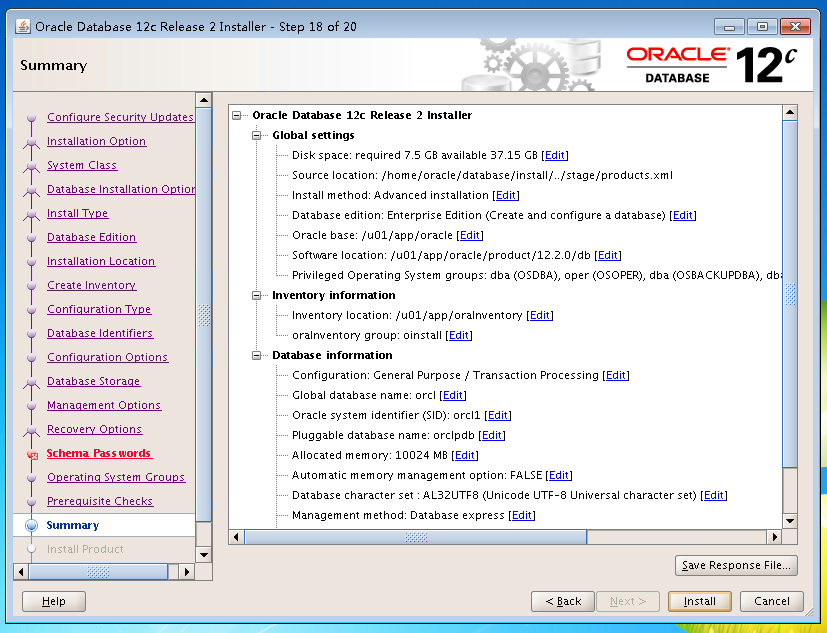This screenshot has height=633, width=827.
Task: Go to the Schema Passwords step
Action: tap(99, 453)
